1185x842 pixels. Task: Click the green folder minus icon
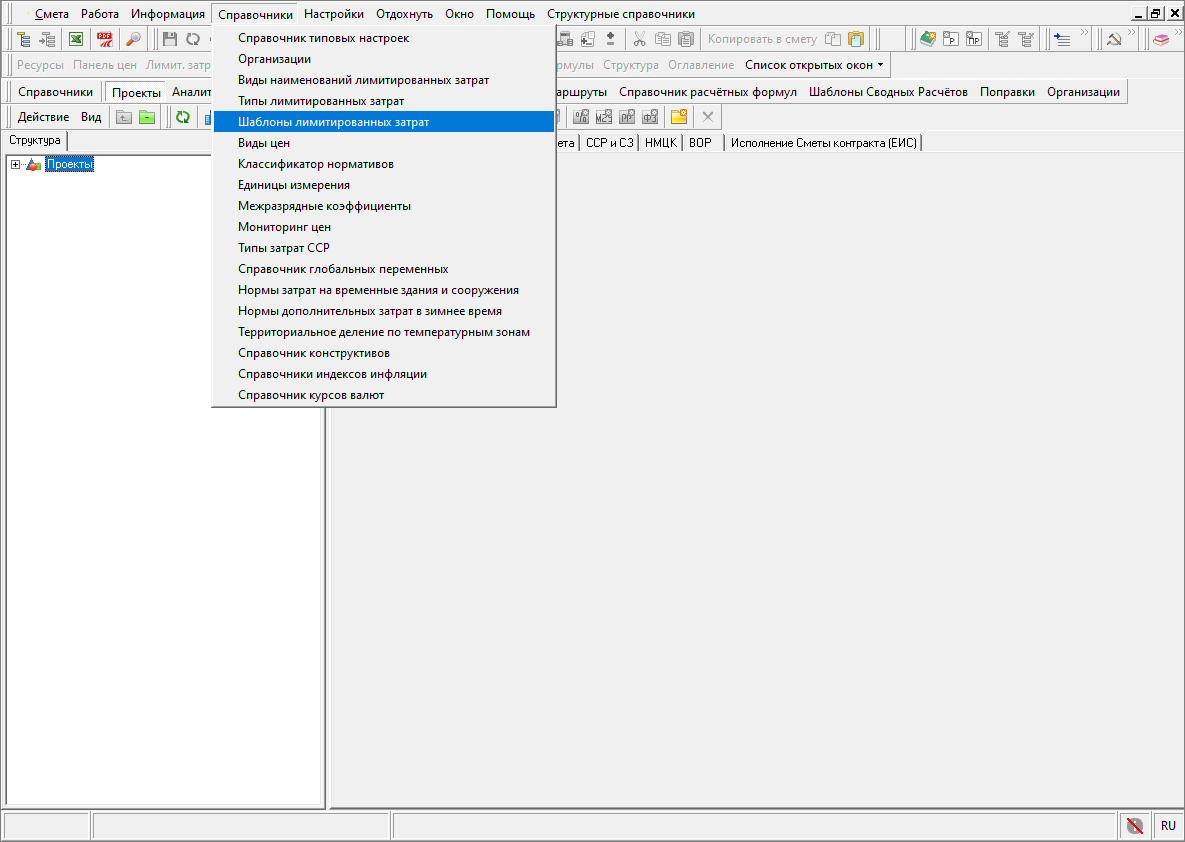pos(147,117)
